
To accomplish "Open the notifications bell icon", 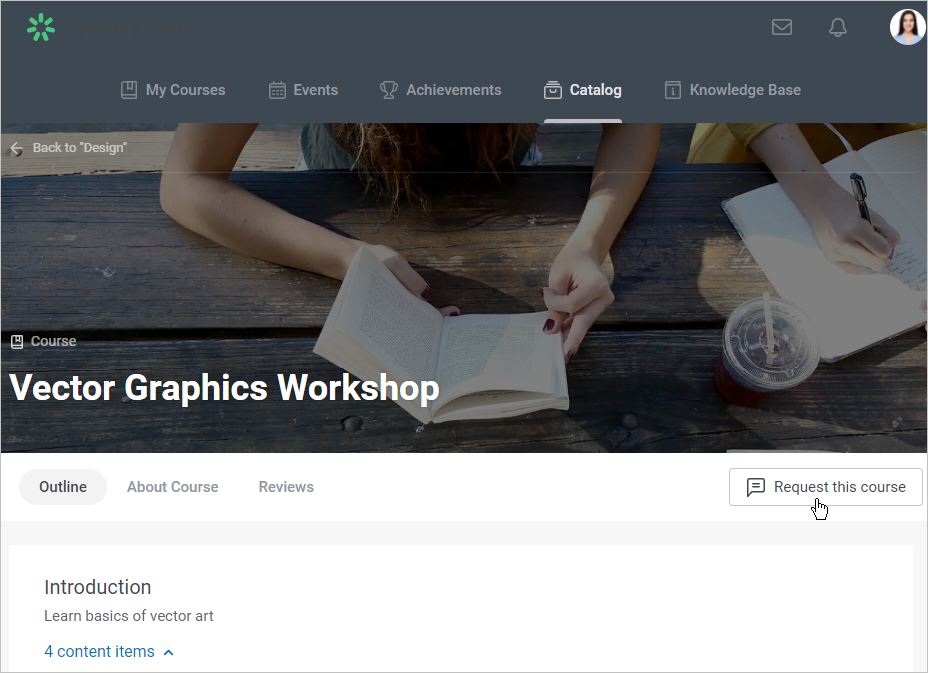I will pos(837,27).
